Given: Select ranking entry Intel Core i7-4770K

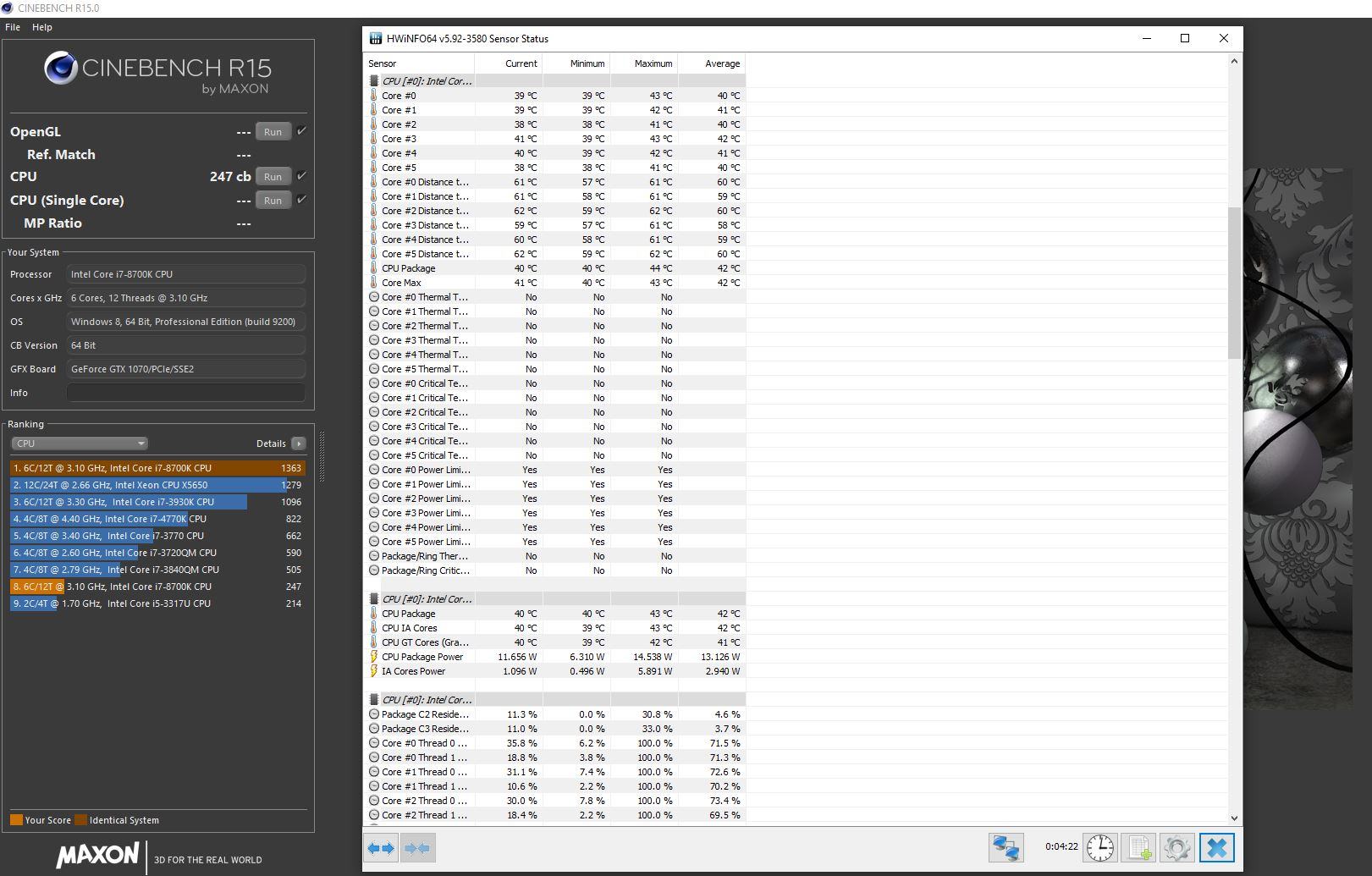Looking at the screenshot, I should (x=157, y=519).
